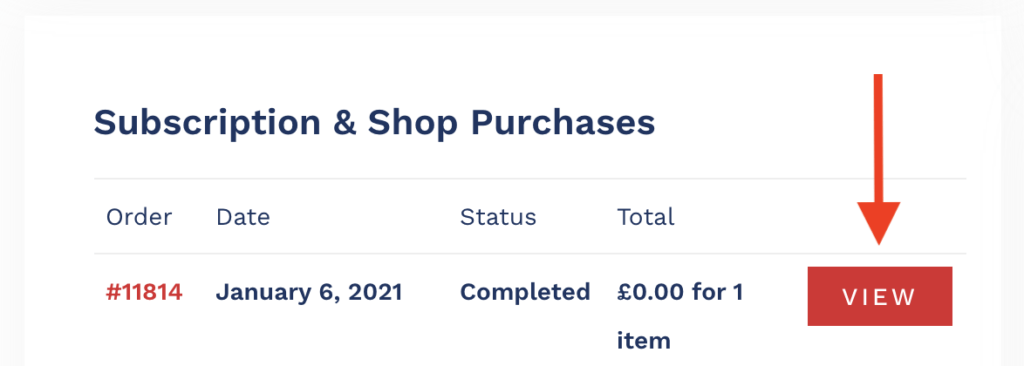Screen dimensions: 1024x366
Task: Click the Total column header
Action: click(x=646, y=216)
